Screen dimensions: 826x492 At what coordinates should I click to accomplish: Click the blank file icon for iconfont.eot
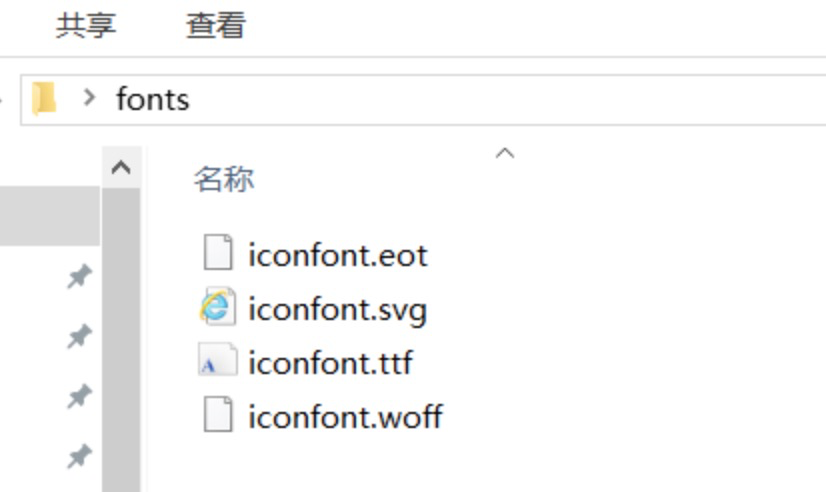[x=218, y=254]
